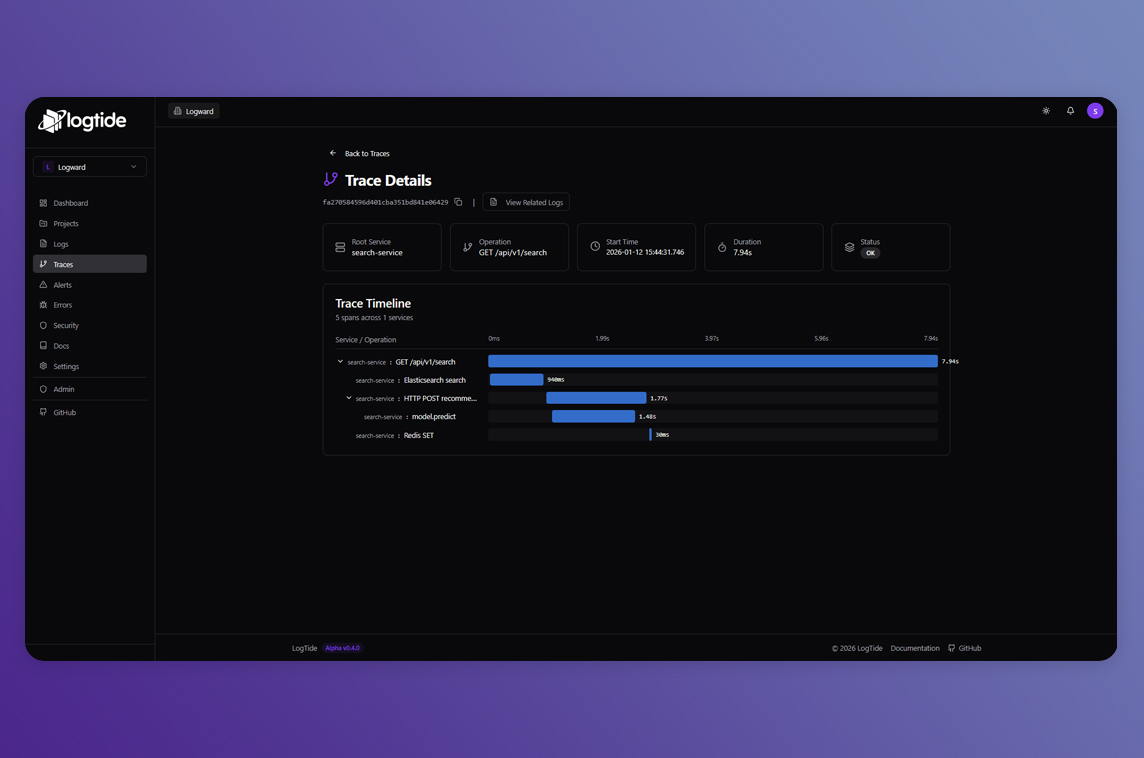Open the notifications bell
1144x758 pixels.
(1070, 111)
